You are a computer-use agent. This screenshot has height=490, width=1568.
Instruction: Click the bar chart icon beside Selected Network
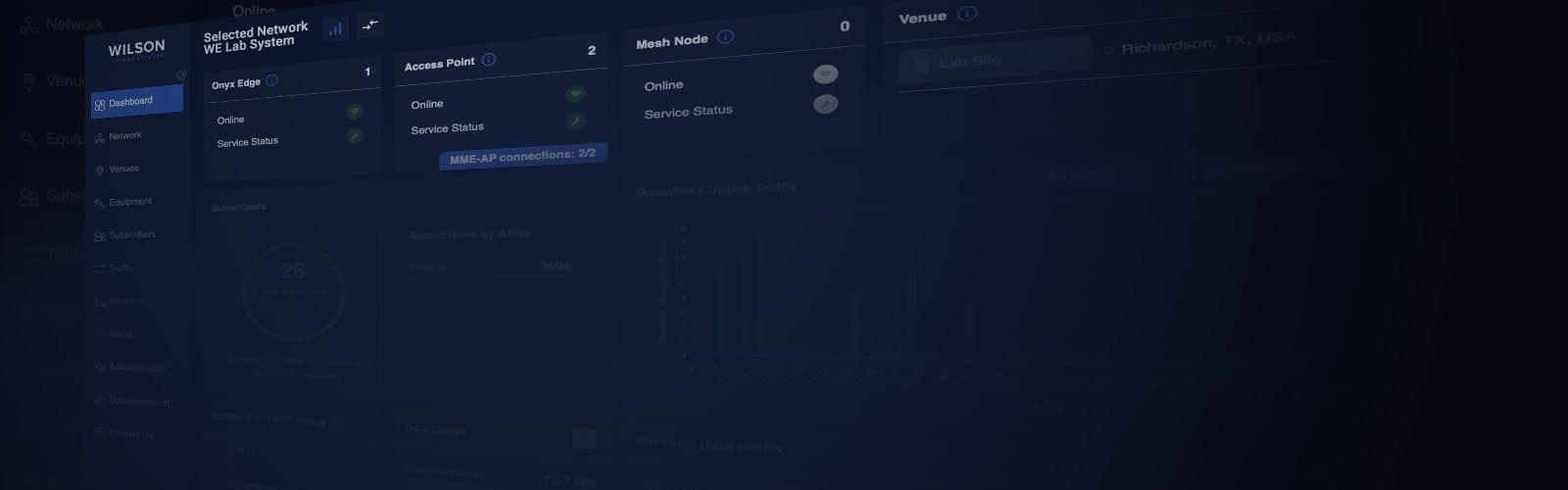click(x=335, y=28)
